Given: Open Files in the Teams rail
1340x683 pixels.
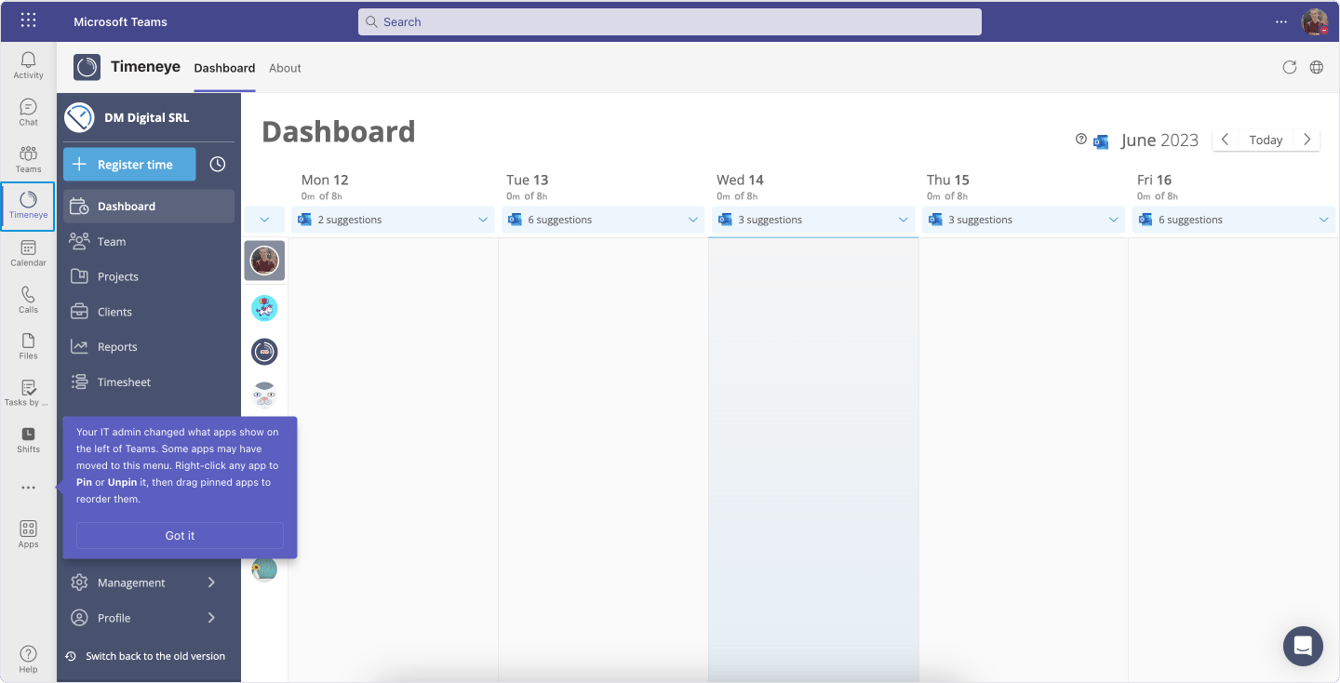Looking at the screenshot, I should (28, 347).
